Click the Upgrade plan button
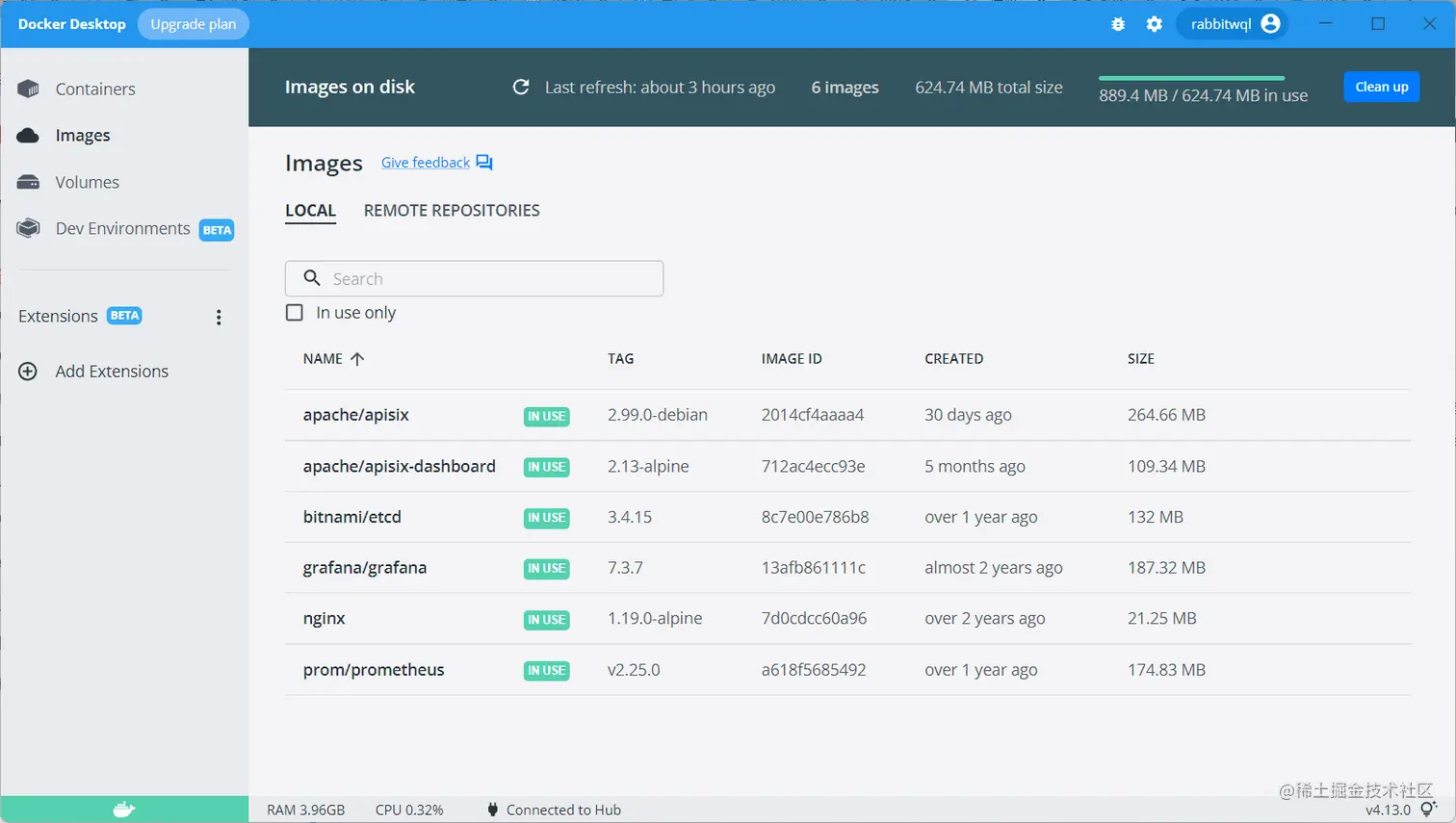 pos(193,24)
